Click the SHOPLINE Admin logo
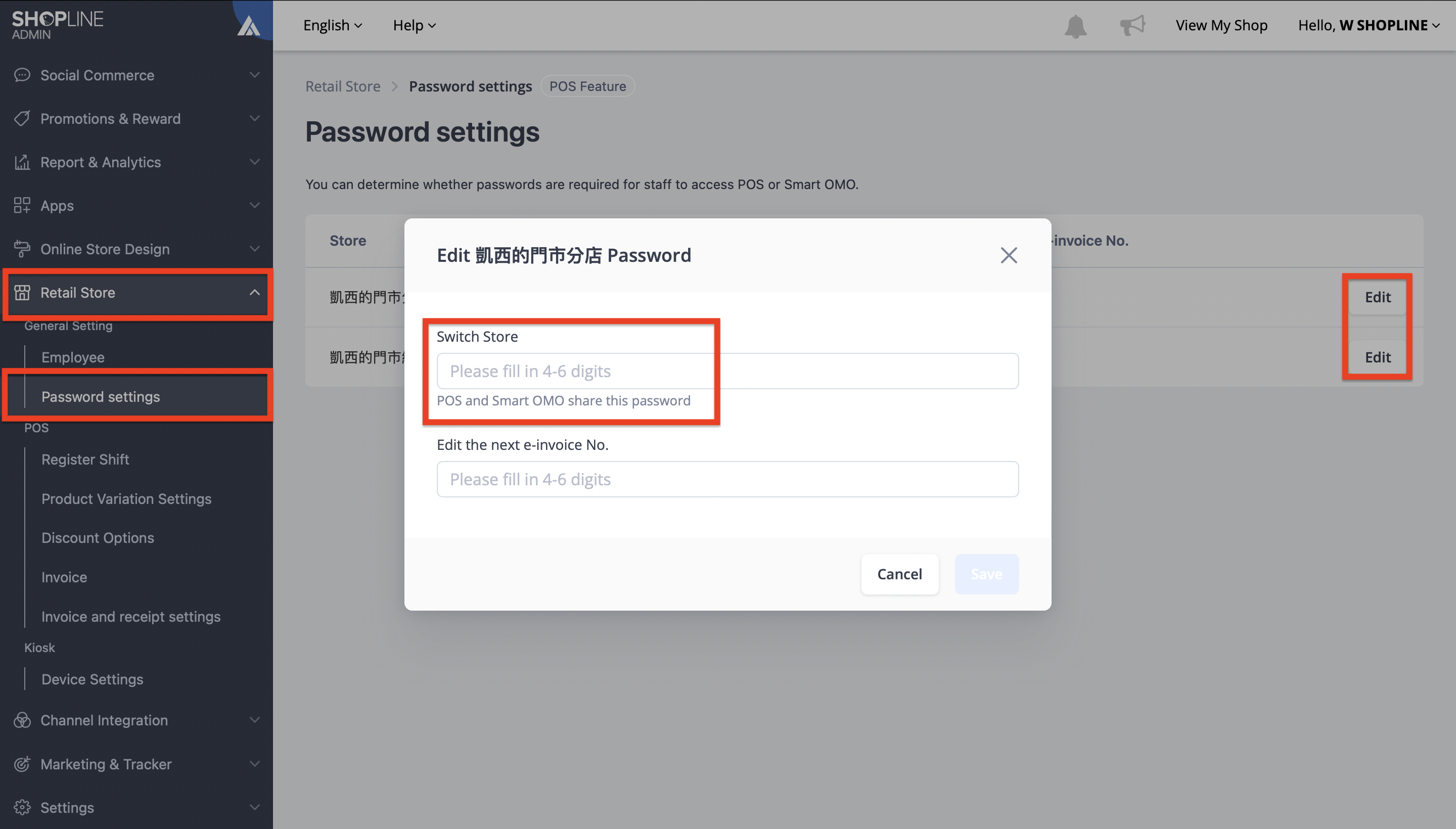 (58, 25)
